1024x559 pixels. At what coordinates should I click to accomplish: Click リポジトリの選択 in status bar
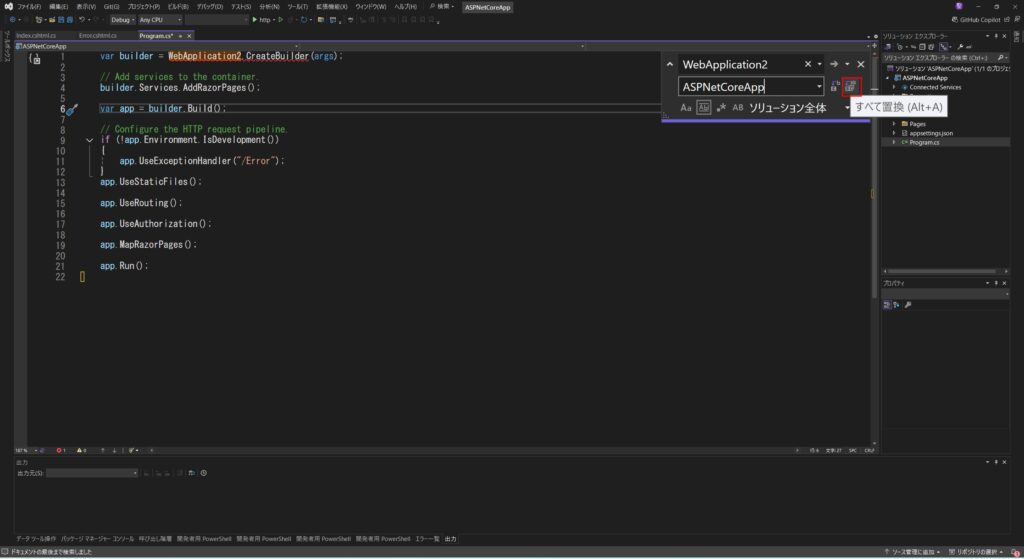(x=976, y=552)
